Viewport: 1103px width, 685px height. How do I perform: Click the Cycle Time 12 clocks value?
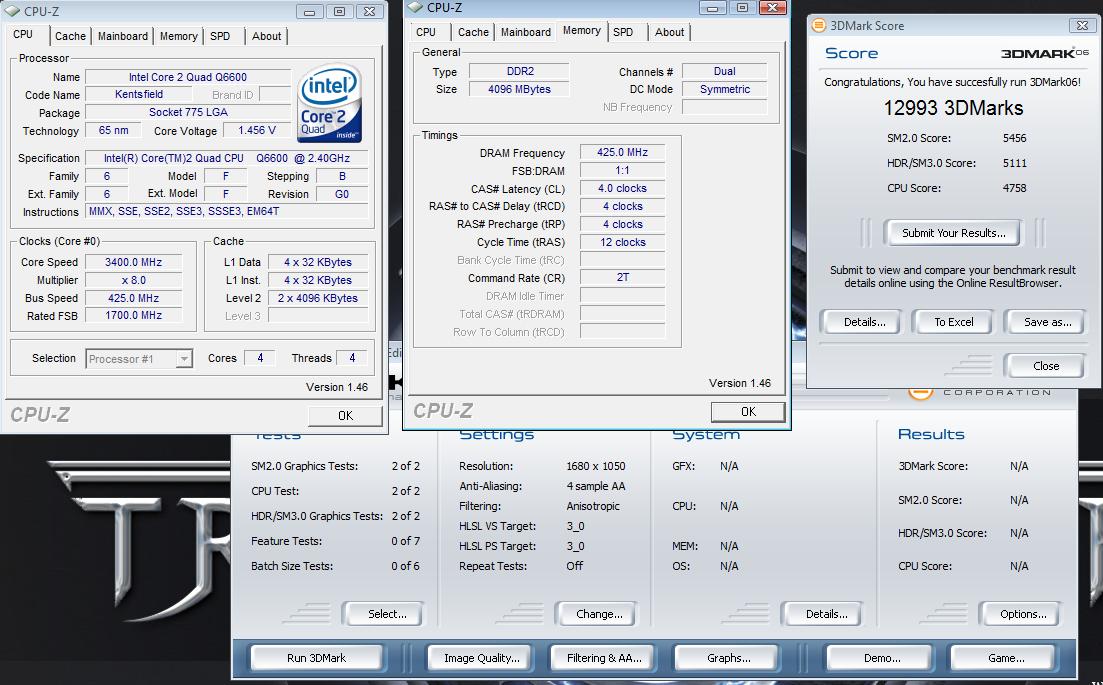[623, 242]
